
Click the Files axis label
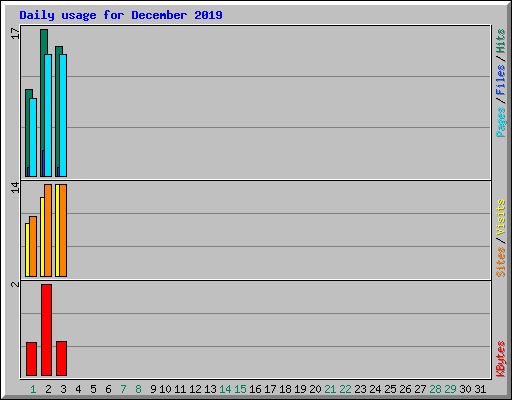pyautogui.click(x=500, y=80)
